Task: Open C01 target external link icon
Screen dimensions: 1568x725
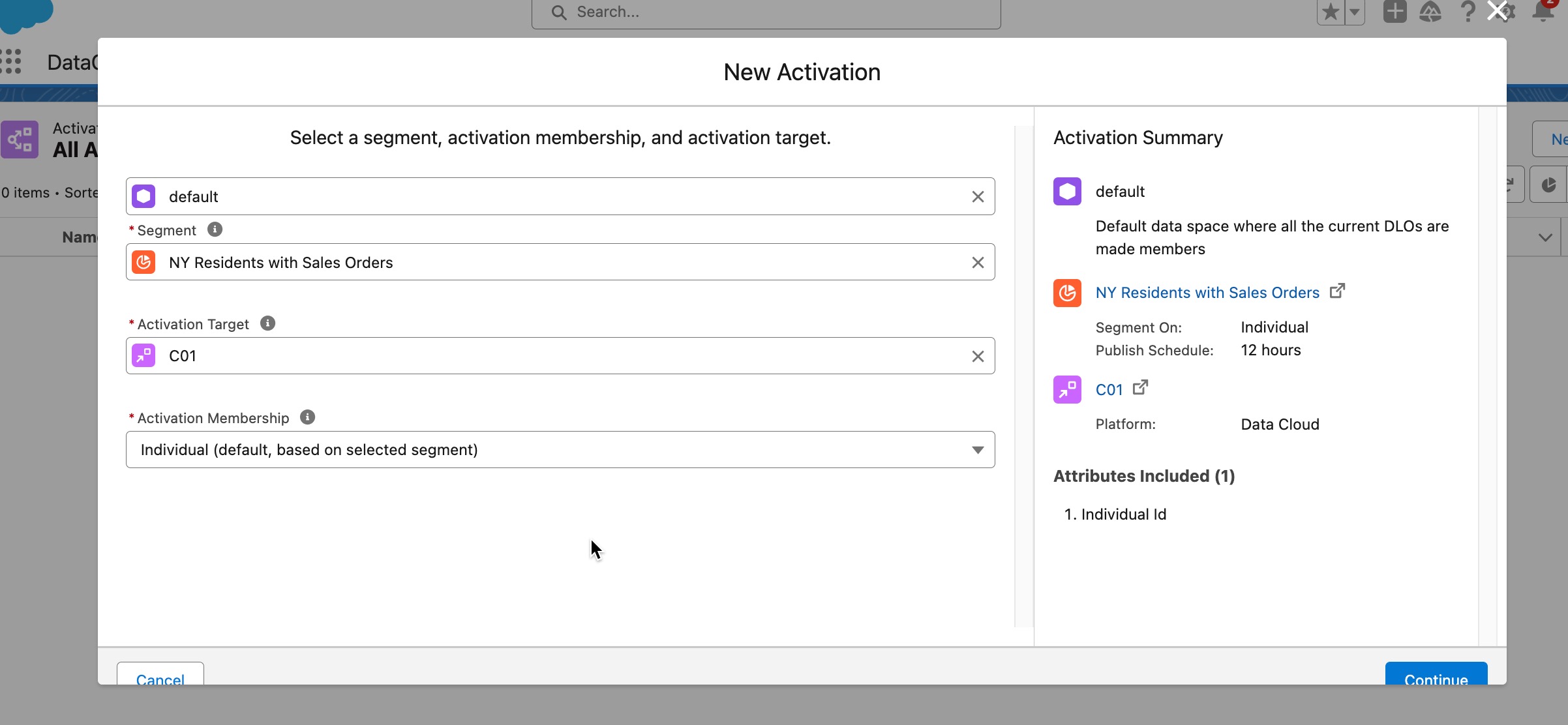Action: [1140, 388]
